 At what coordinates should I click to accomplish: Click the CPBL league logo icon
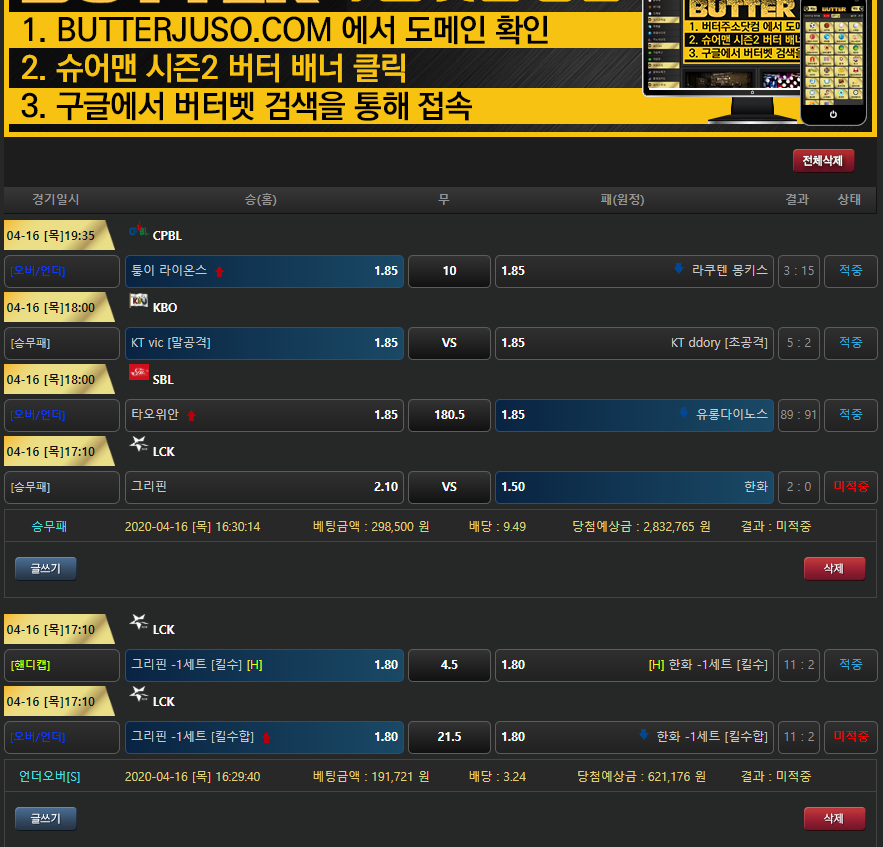point(138,233)
